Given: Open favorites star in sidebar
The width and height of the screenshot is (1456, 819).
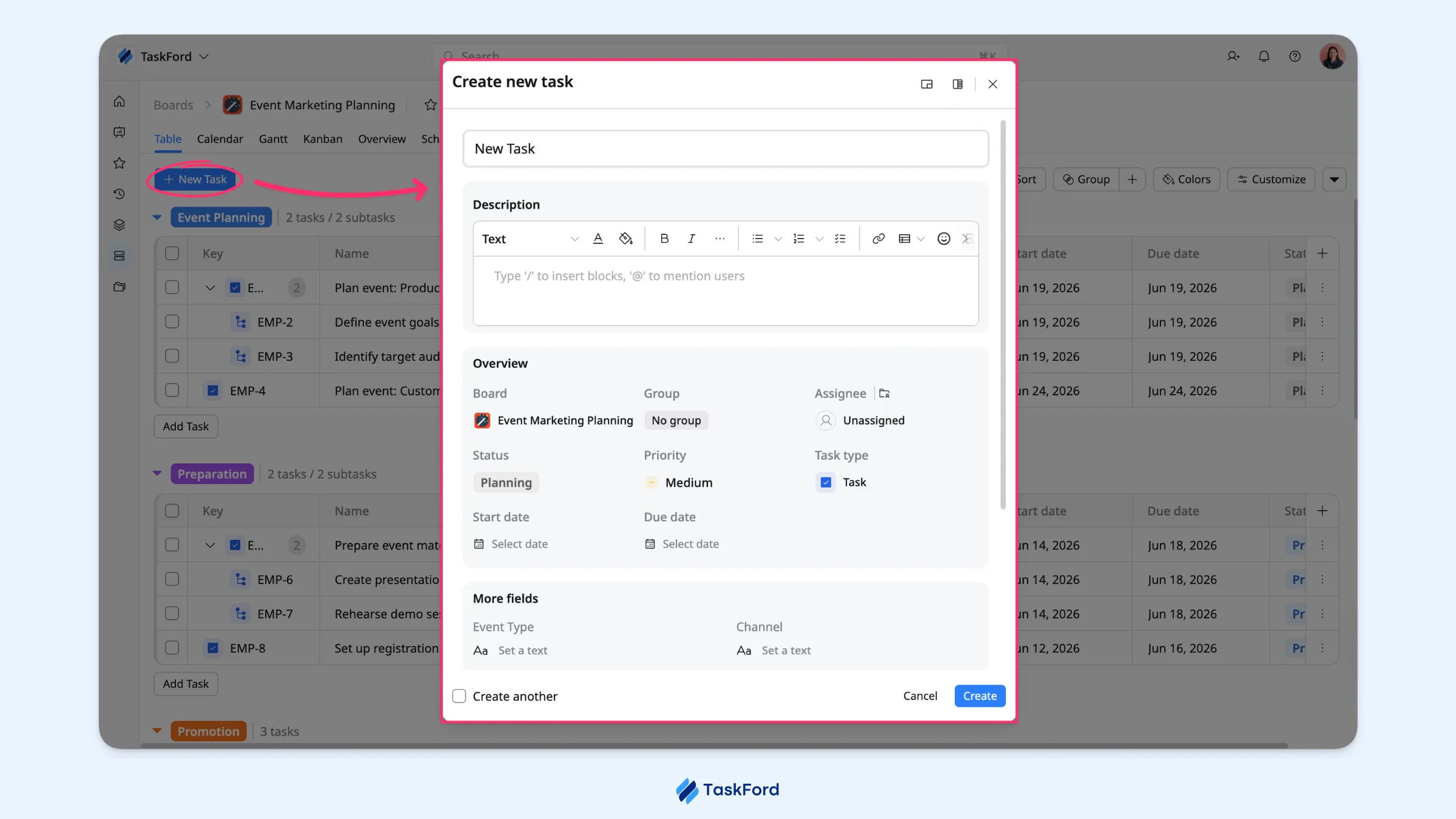Looking at the screenshot, I should coord(120,163).
